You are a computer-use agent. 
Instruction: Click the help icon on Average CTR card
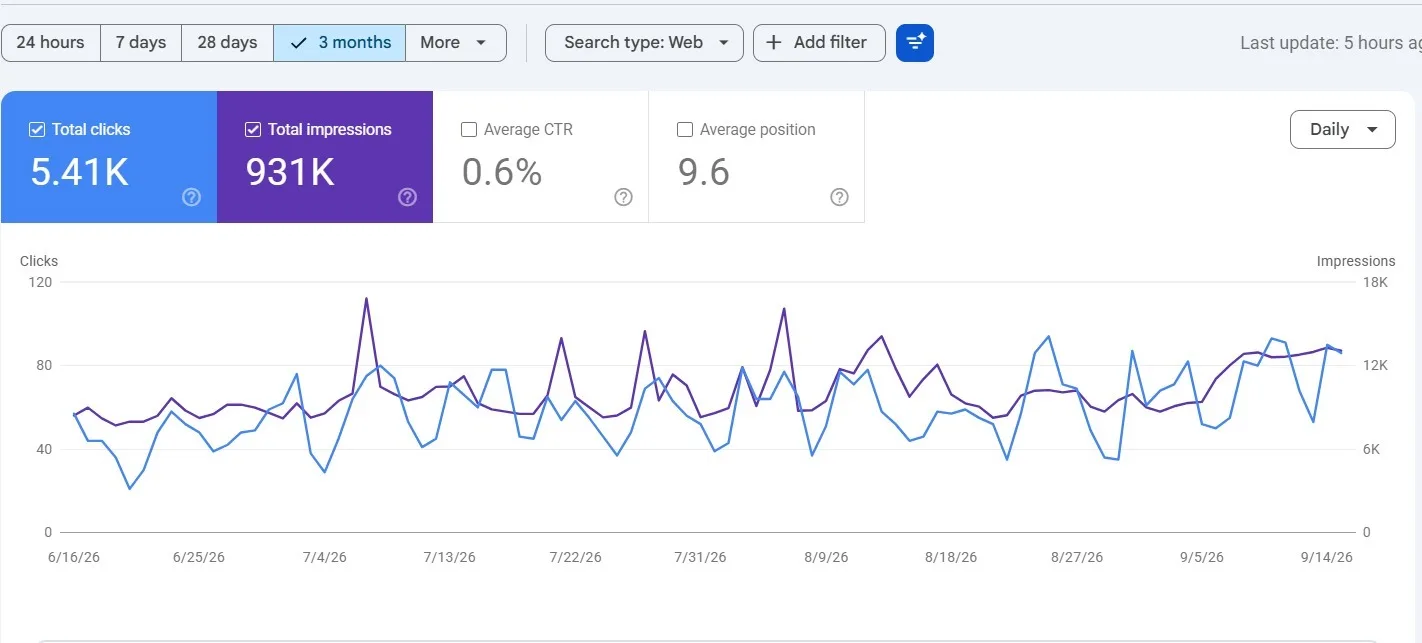(624, 197)
